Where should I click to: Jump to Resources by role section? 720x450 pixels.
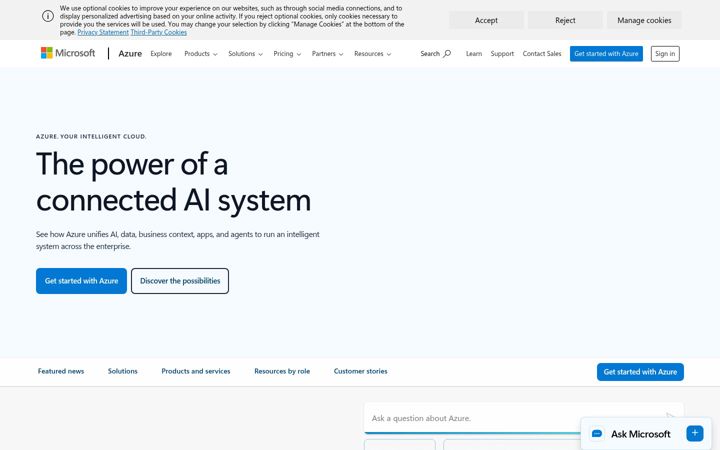coord(282,371)
